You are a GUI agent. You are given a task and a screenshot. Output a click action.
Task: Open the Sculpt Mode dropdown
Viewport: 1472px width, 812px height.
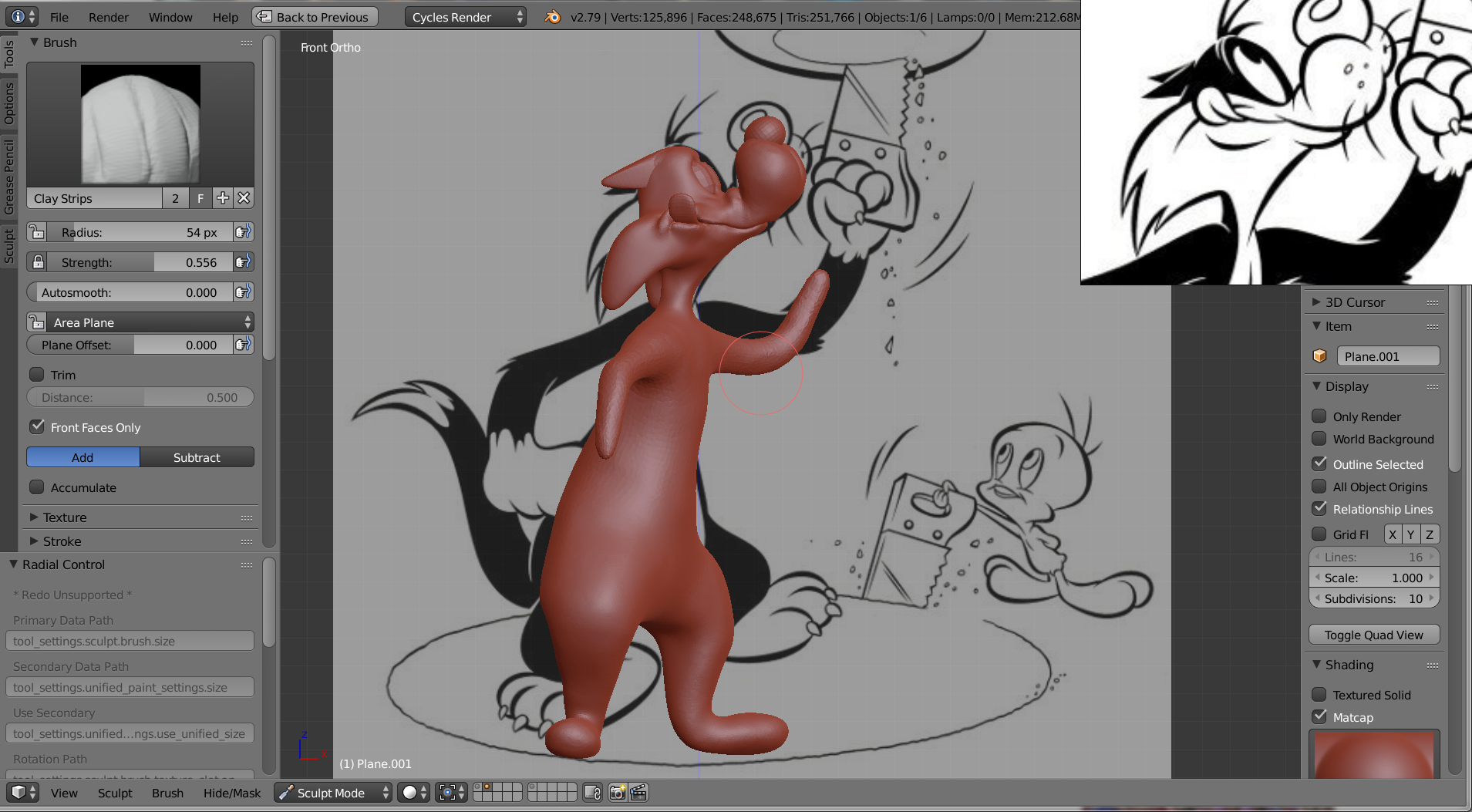click(x=333, y=793)
